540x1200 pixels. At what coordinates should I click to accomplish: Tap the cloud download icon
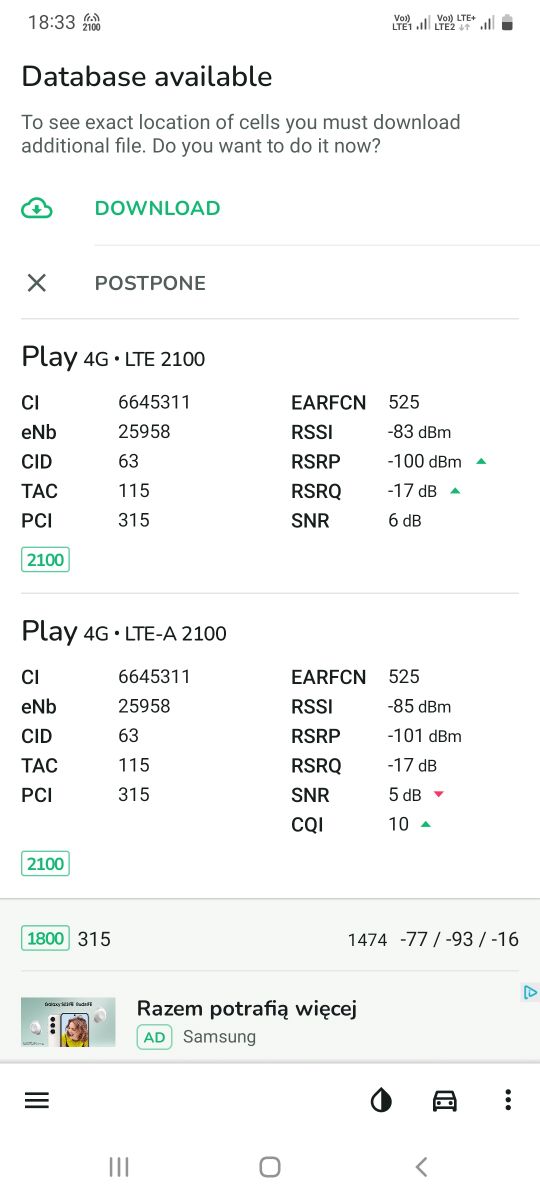tap(37, 208)
